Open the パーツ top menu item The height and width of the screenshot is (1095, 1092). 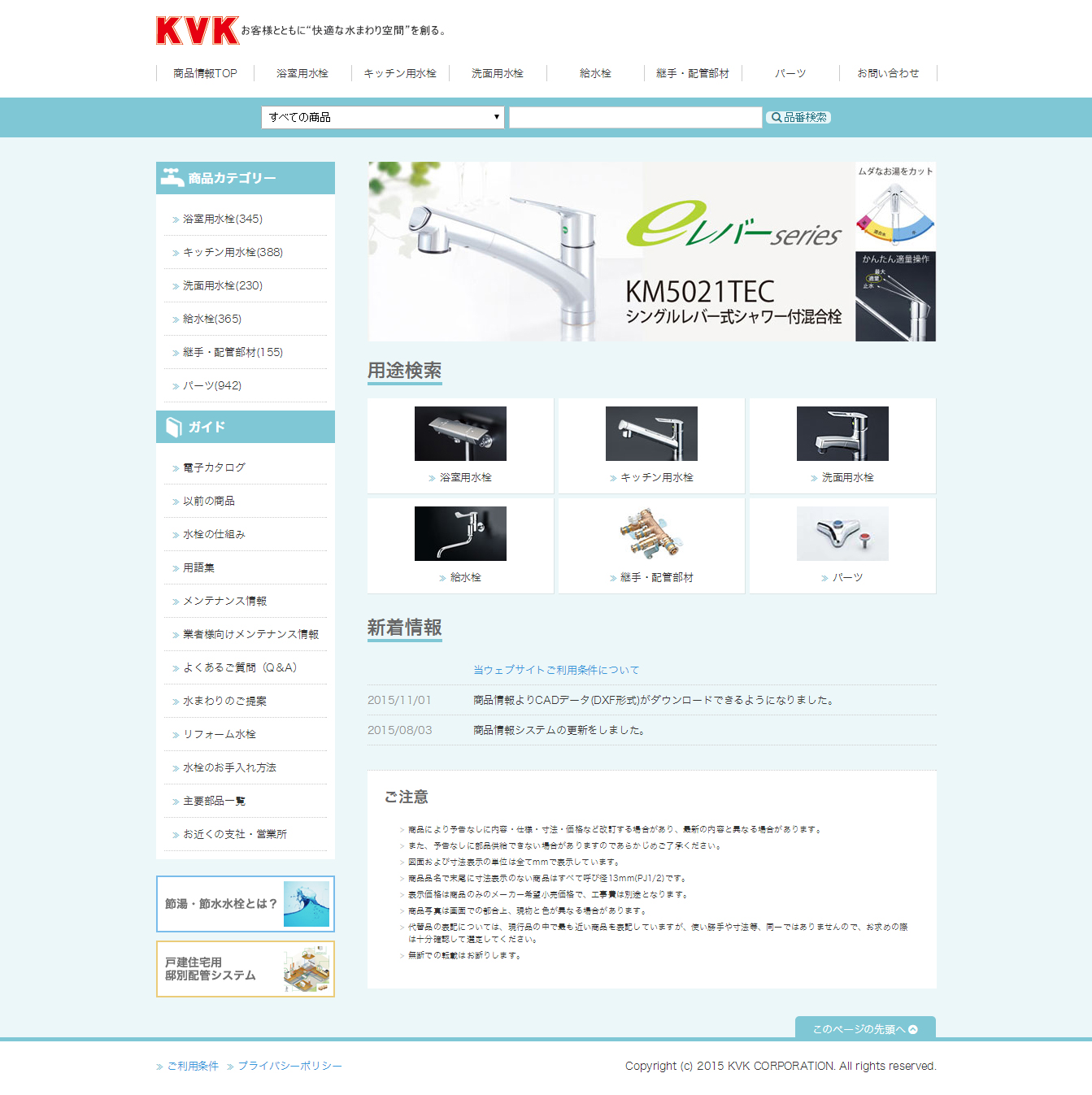click(x=790, y=73)
